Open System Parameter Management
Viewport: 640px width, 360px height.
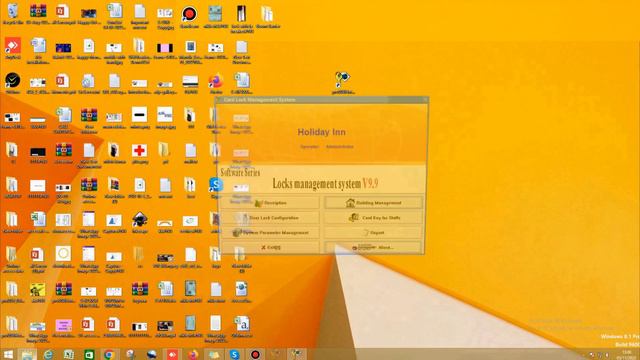tap(270, 232)
